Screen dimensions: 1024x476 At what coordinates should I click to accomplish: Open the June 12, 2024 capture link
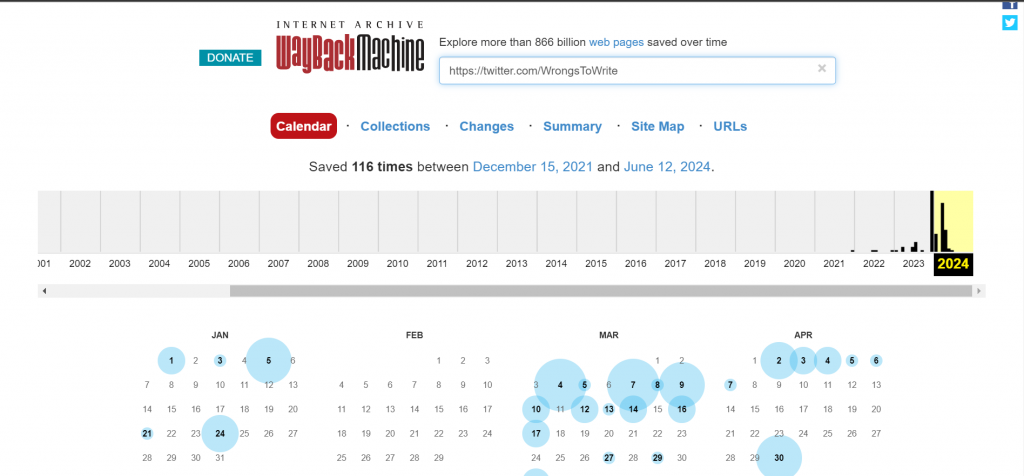pos(667,167)
